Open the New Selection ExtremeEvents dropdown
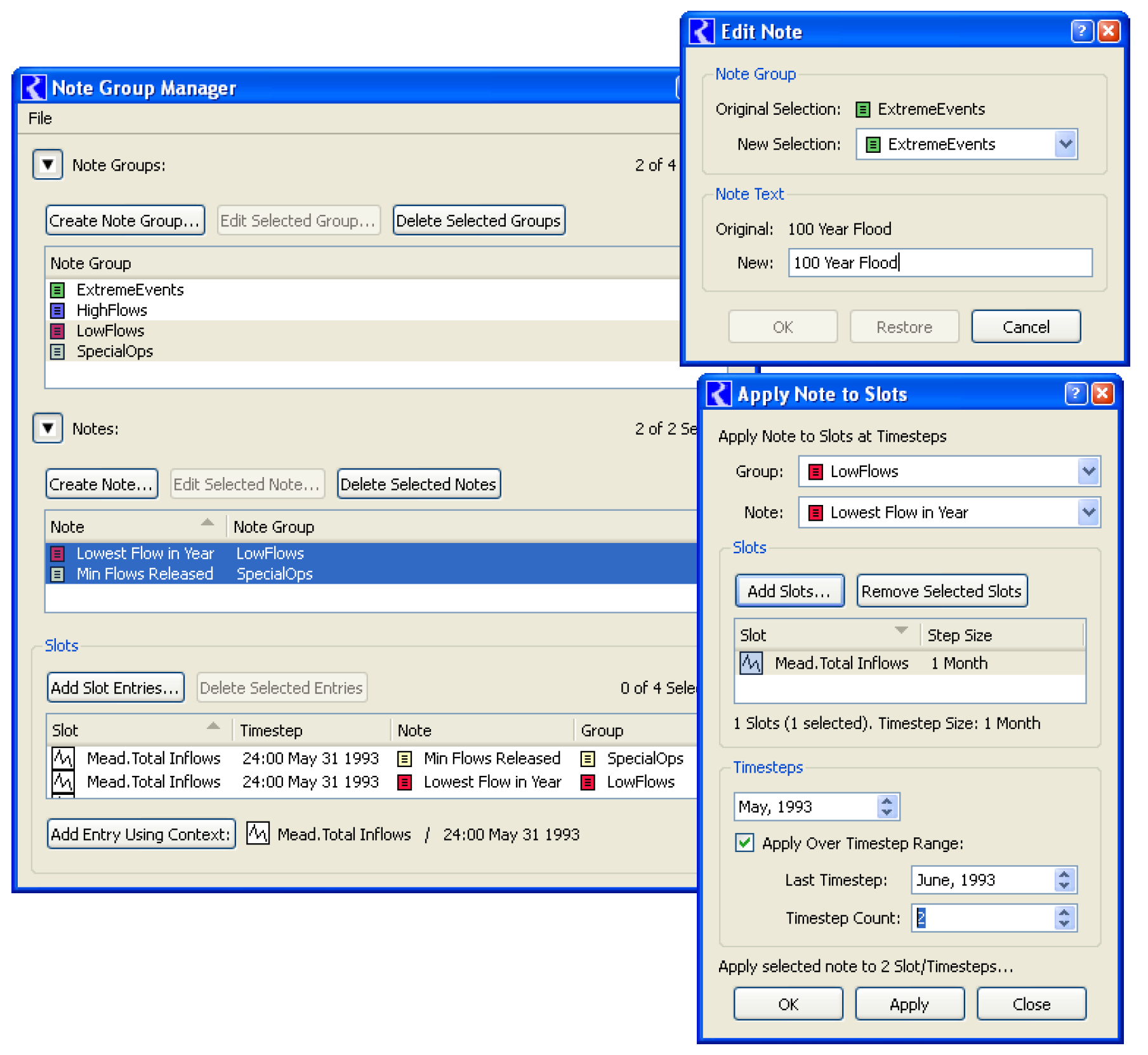This screenshot has height=1055, width=1148. (x=1066, y=145)
